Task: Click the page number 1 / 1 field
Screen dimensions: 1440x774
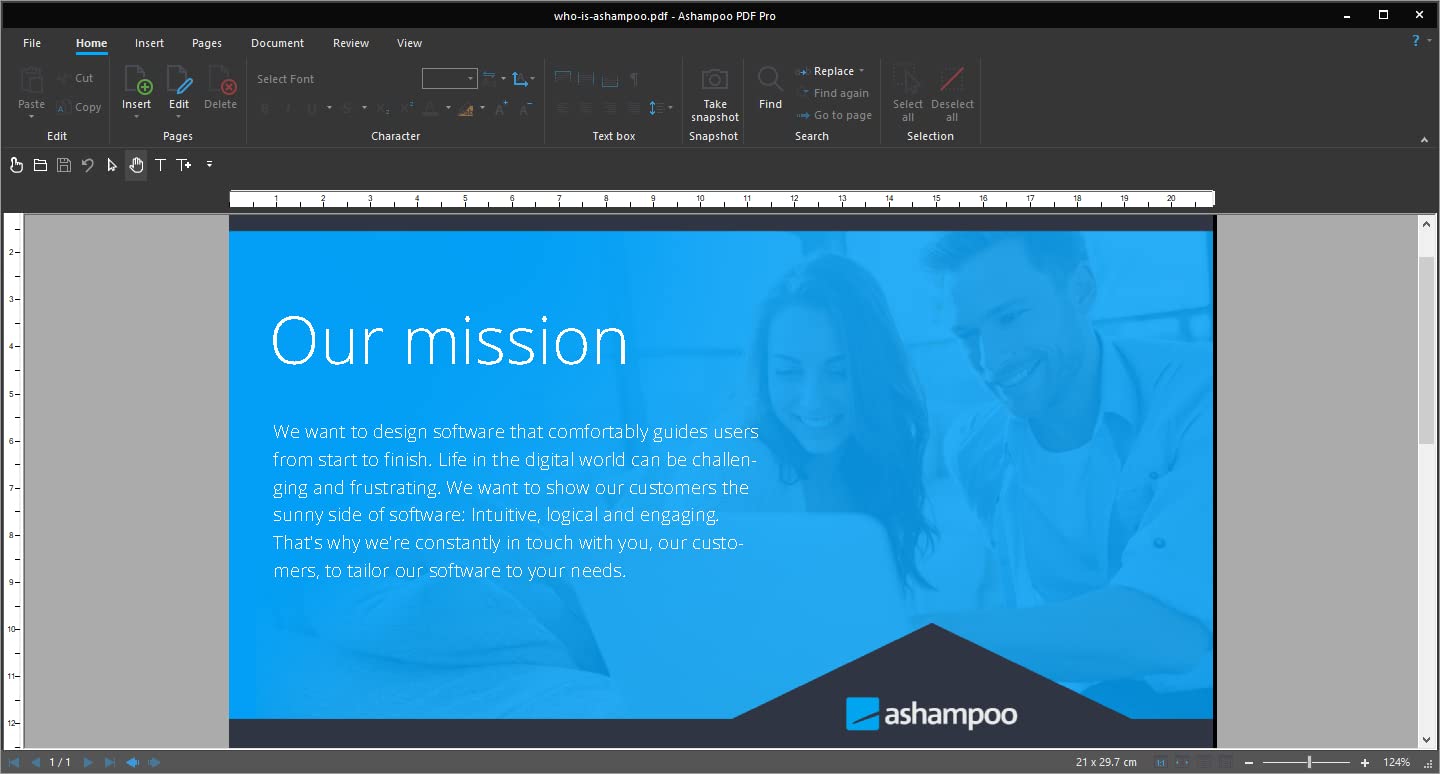Action: point(60,763)
